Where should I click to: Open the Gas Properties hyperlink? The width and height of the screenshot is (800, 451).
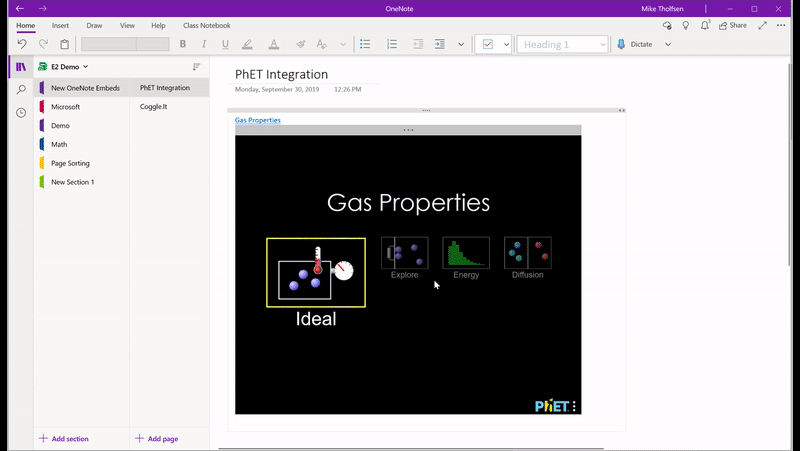coord(258,120)
